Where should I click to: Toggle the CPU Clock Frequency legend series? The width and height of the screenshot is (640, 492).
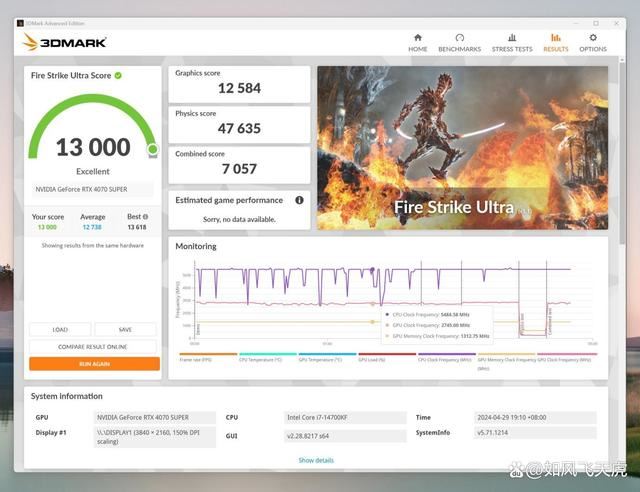point(447,357)
